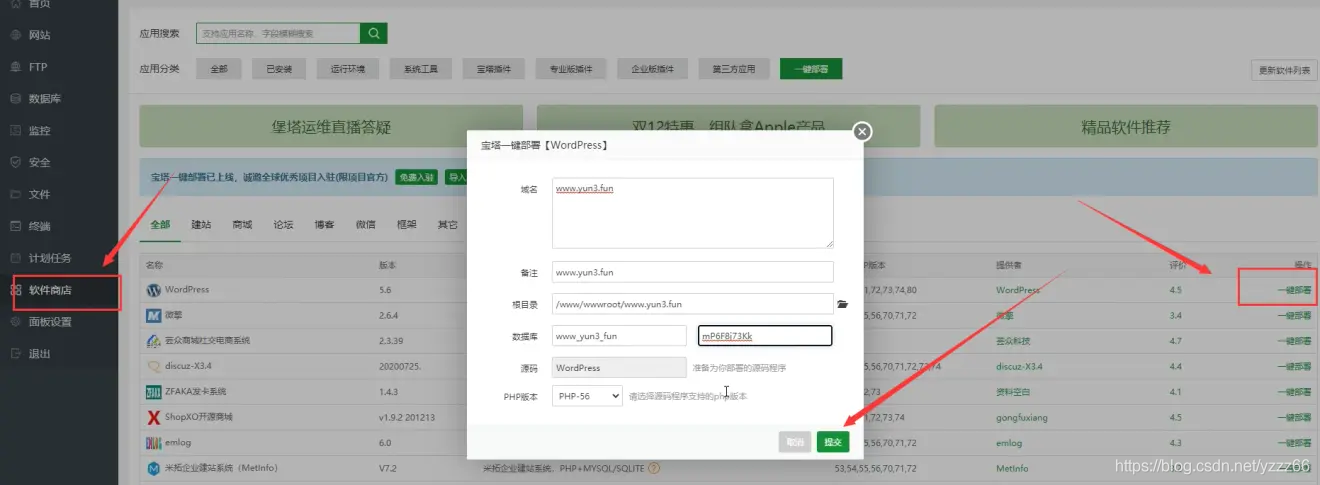Switch to the 建站 tab
Image resolution: width=1320 pixels, height=485 pixels.
[201, 225]
